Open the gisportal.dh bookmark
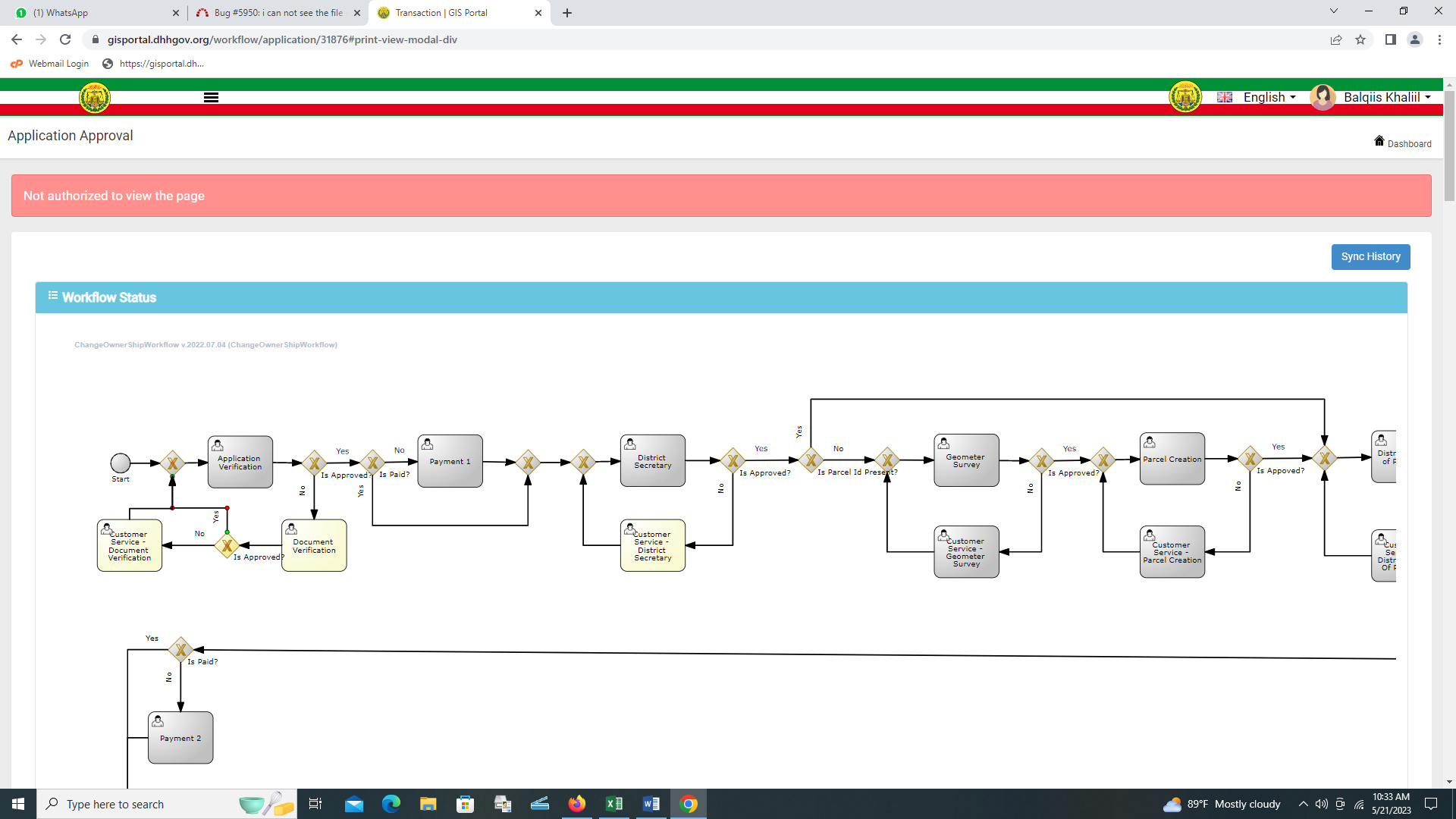The width and height of the screenshot is (1456, 819). 152,64
